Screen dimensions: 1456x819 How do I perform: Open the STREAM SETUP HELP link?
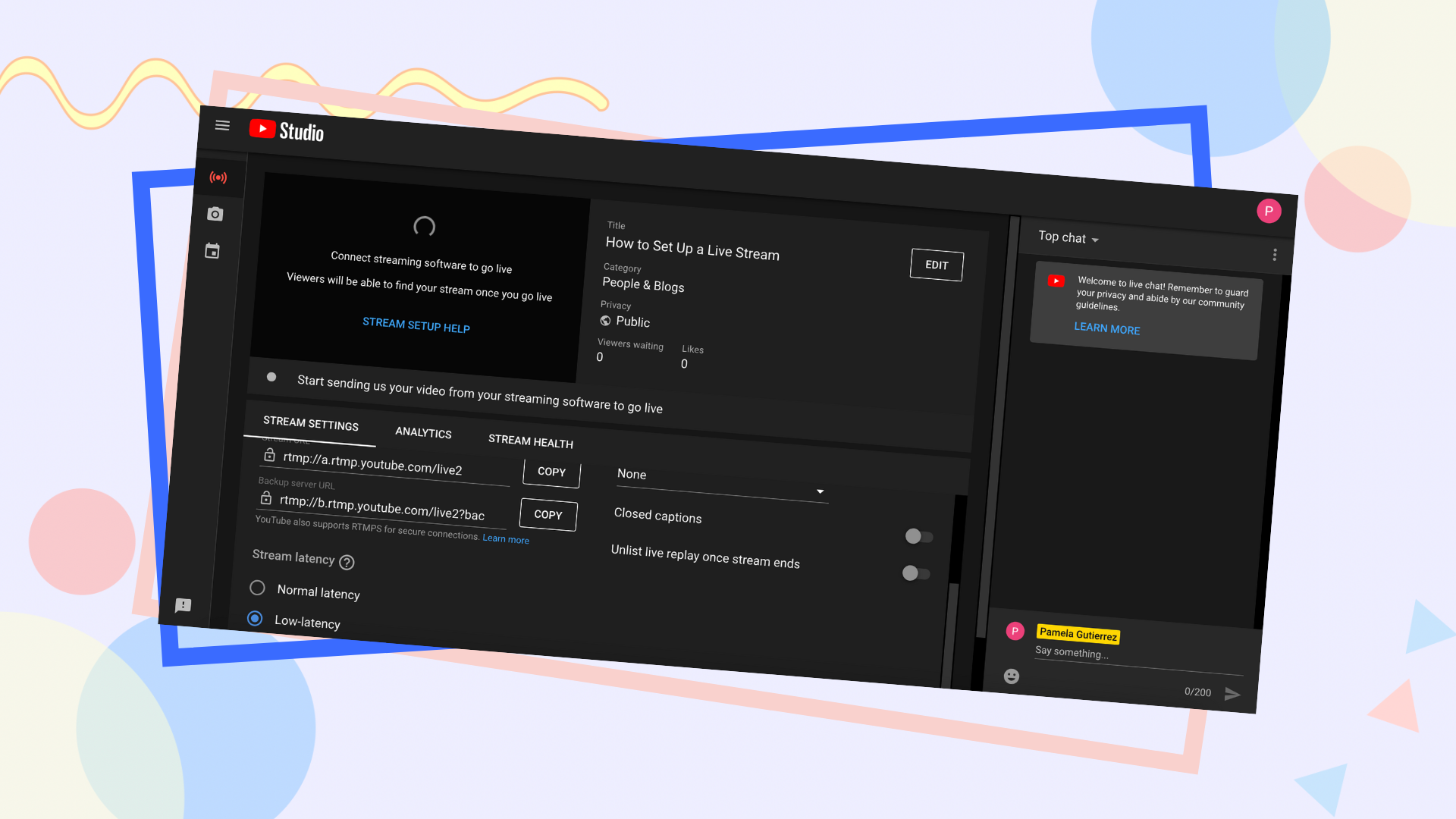[416, 326]
